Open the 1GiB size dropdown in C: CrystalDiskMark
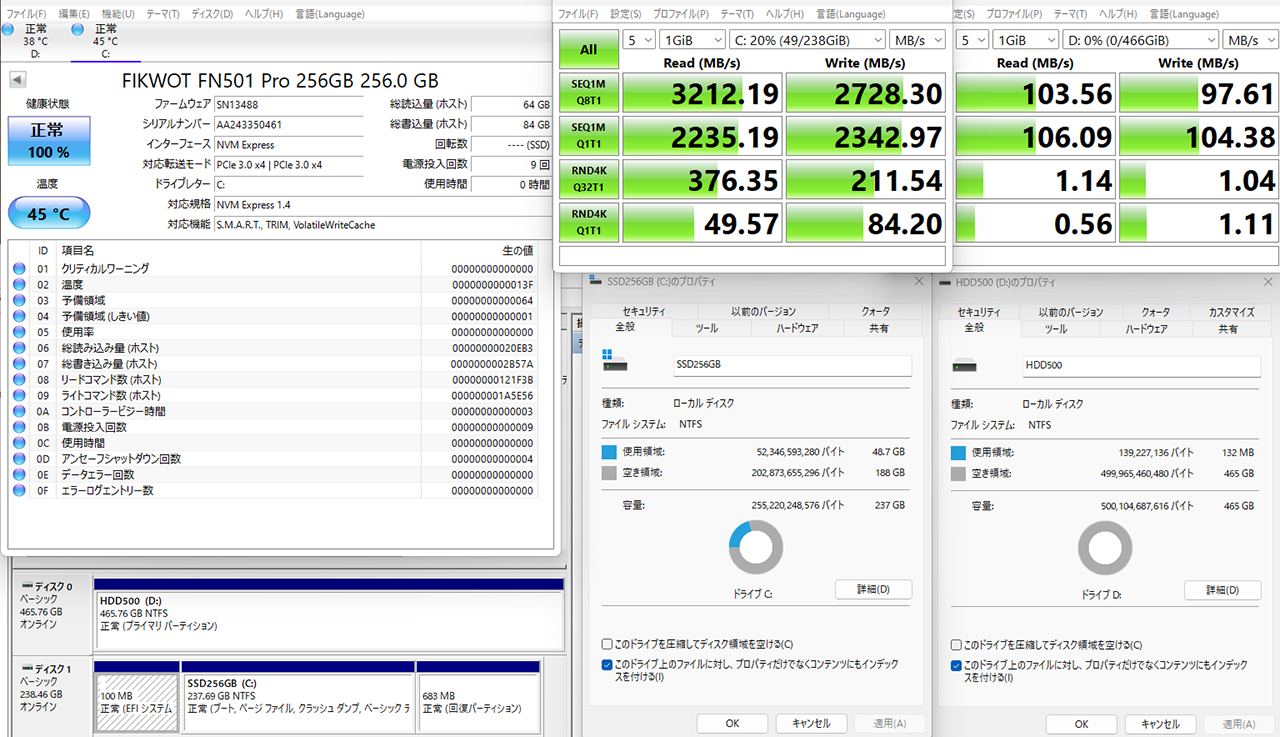The width and height of the screenshot is (1280, 737). coord(691,40)
